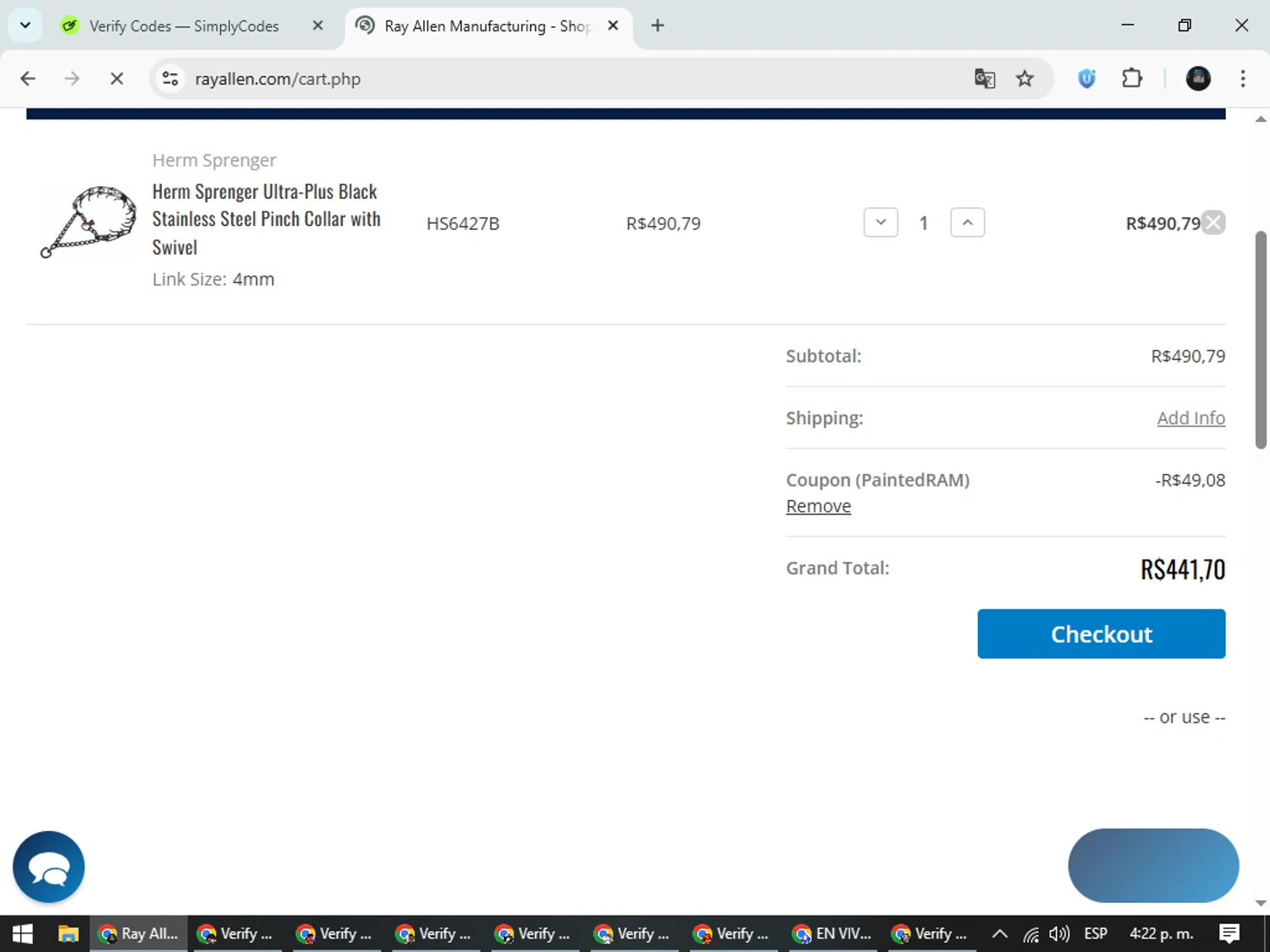Open the volume speaker tray icon
Image resolution: width=1270 pixels, height=952 pixels.
click(x=1058, y=933)
